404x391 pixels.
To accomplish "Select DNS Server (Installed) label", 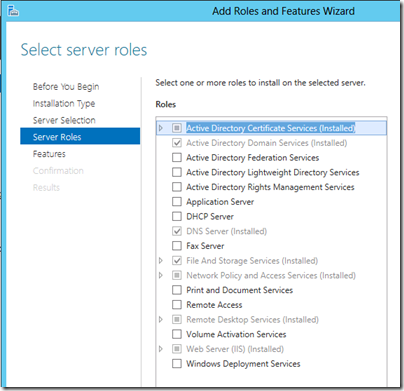I will [x=227, y=231].
